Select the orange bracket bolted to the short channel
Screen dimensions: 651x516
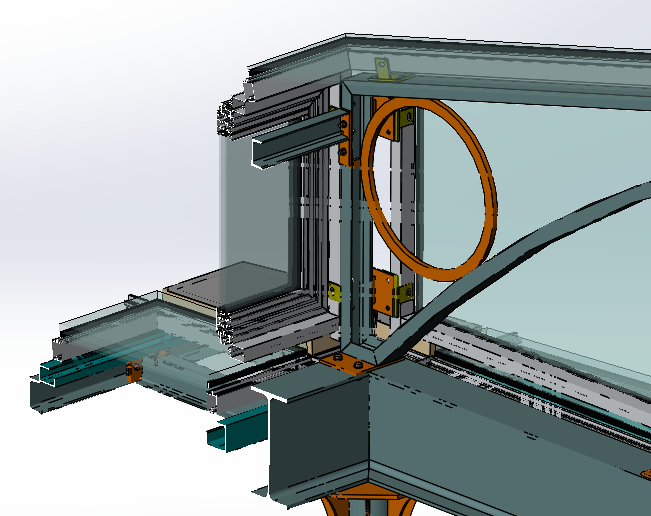[x=346, y=140]
